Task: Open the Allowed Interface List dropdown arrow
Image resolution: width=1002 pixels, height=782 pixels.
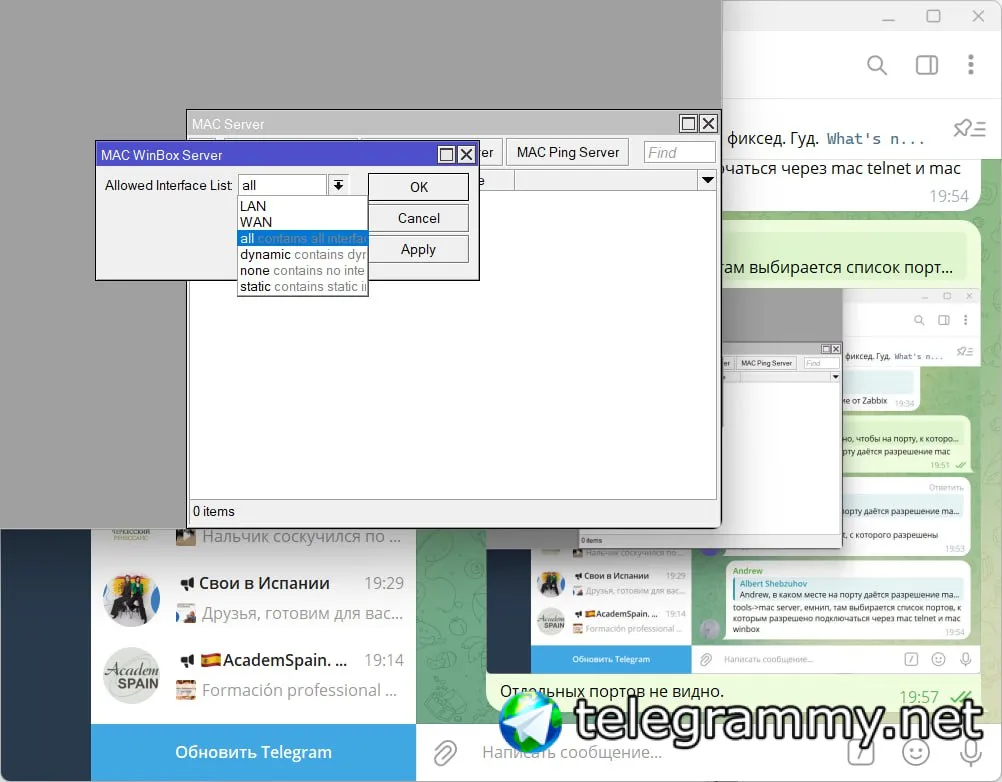Action: pyautogui.click(x=338, y=185)
